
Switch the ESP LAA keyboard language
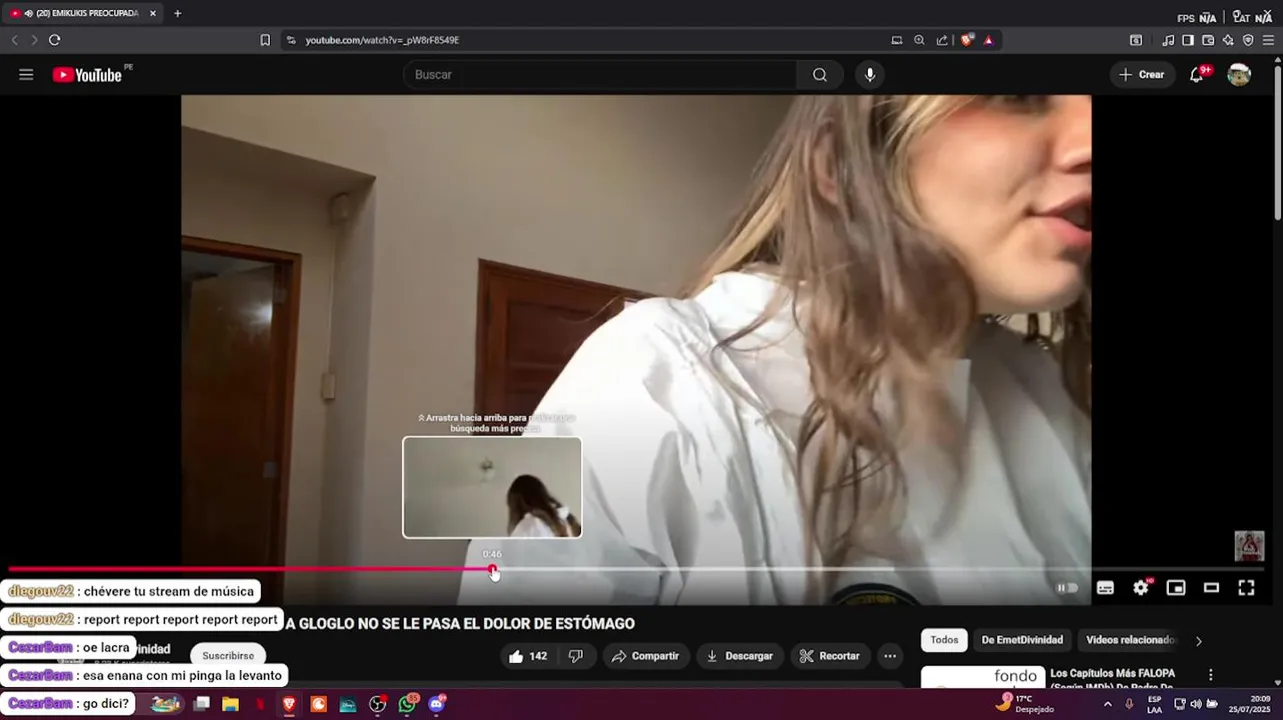(1154, 704)
